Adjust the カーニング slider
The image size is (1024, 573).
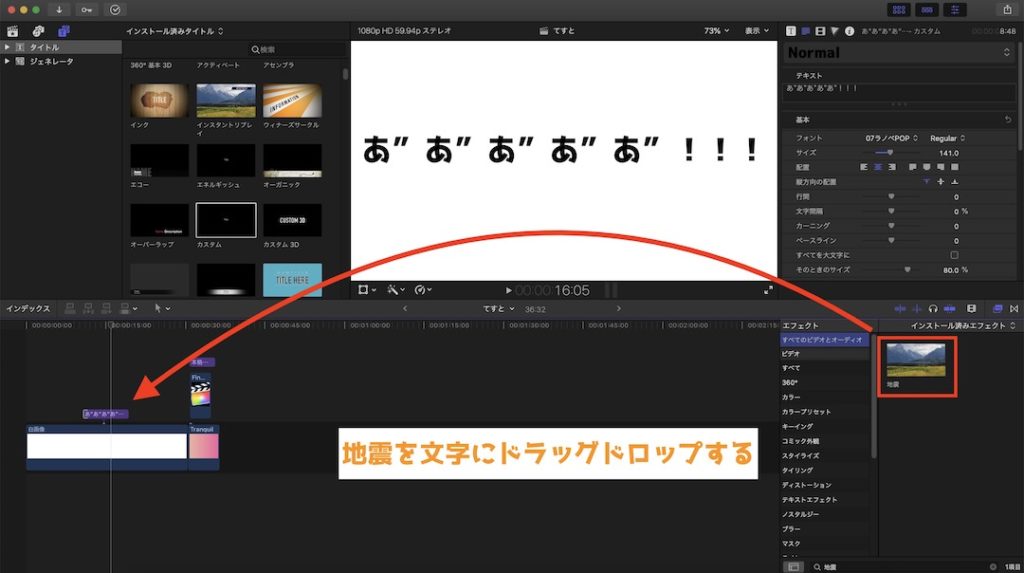tap(891, 225)
